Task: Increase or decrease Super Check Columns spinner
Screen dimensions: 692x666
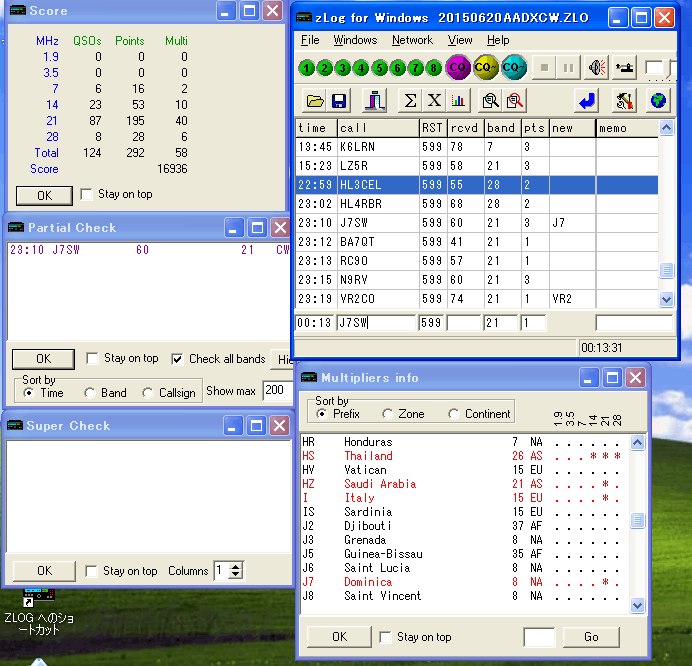Action: (236, 571)
